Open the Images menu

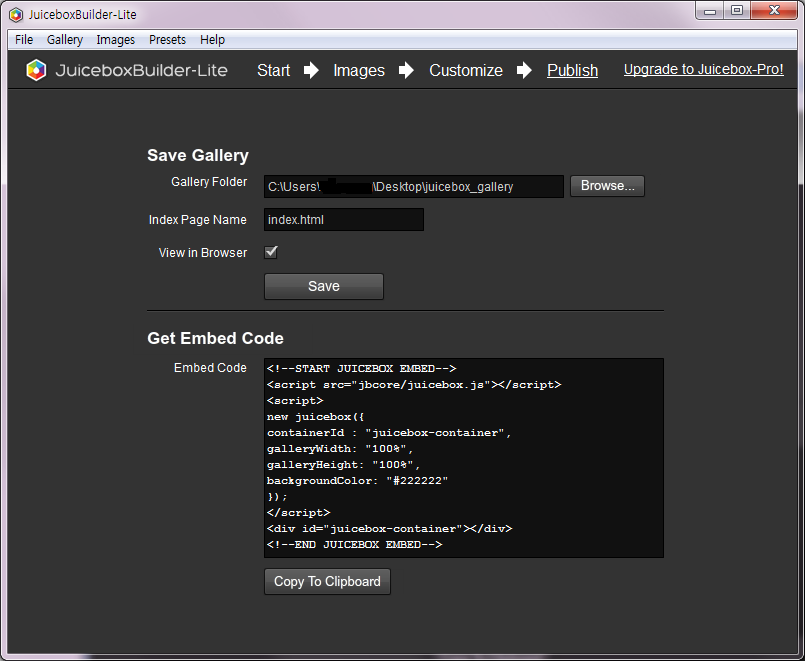(116, 40)
